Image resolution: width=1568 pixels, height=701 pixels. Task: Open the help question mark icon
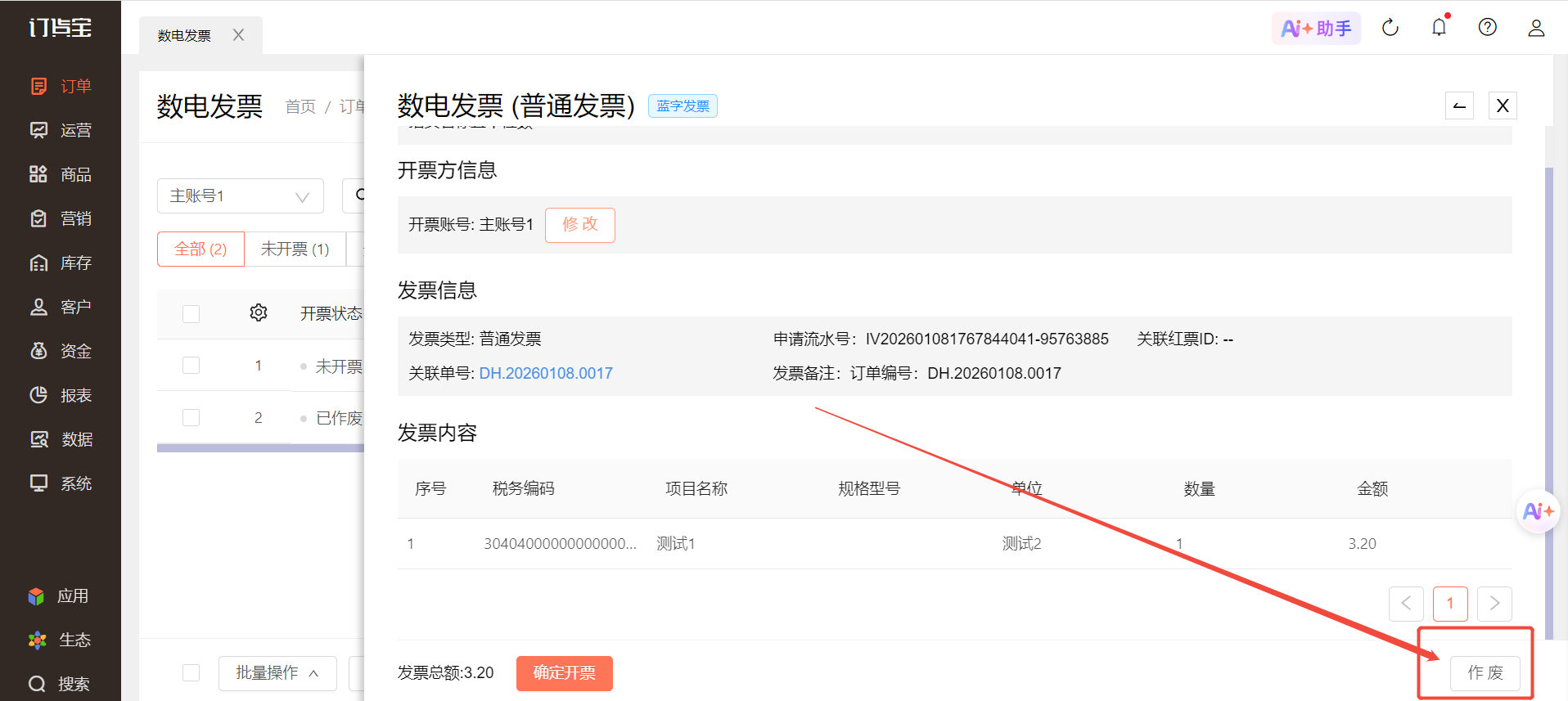pos(1488,28)
